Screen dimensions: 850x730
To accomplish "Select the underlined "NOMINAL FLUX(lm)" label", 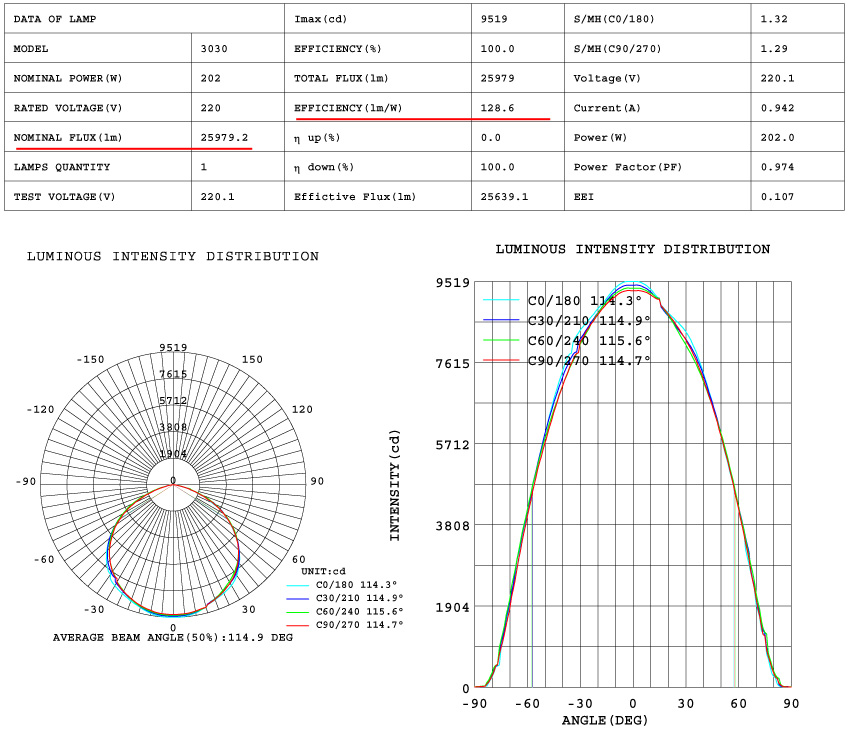I will pyautogui.click(x=68, y=138).
